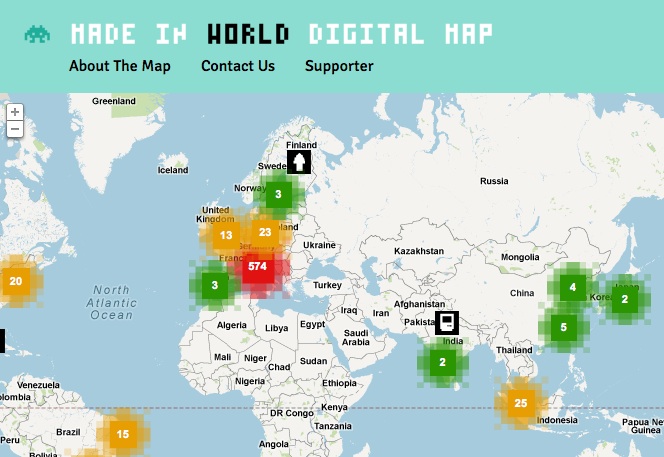The width and height of the screenshot is (664, 457).
Task: Click the space invader logo icon
Action: point(37,34)
